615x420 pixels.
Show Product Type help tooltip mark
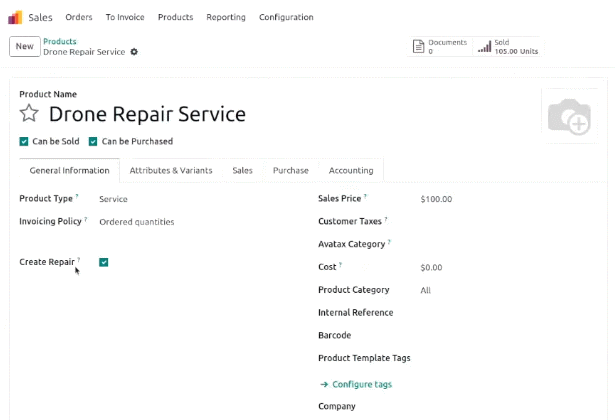click(77, 196)
